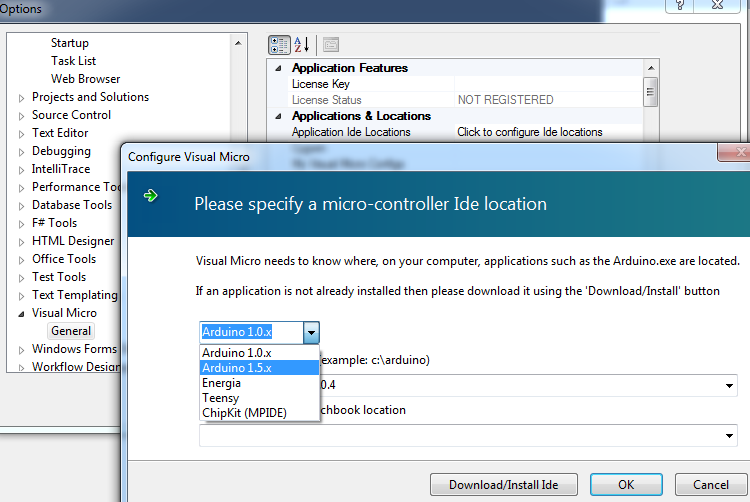Open the Arduino version dropdown arrow
The width and height of the screenshot is (750, 502).
click(x=311, y=332)
